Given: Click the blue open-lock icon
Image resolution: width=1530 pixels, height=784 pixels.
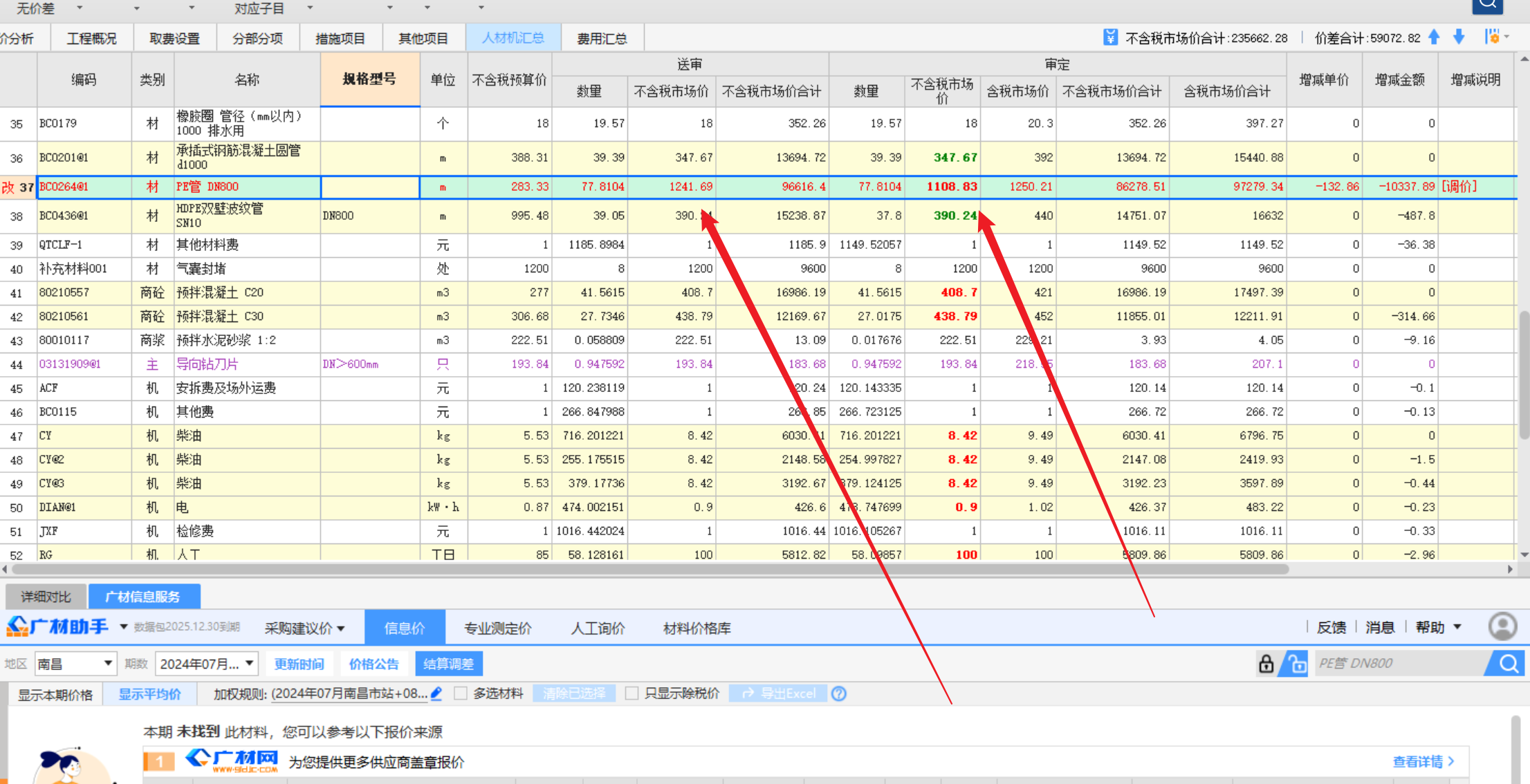Looking at the screenshot, I should 1296,664.
